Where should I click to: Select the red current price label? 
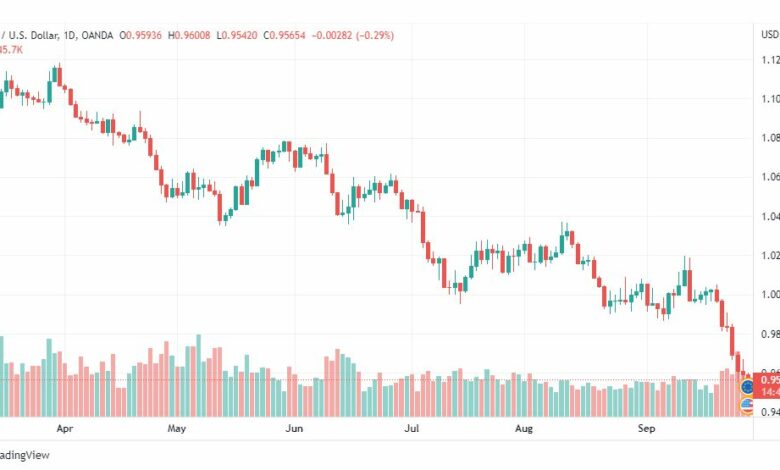767,385
